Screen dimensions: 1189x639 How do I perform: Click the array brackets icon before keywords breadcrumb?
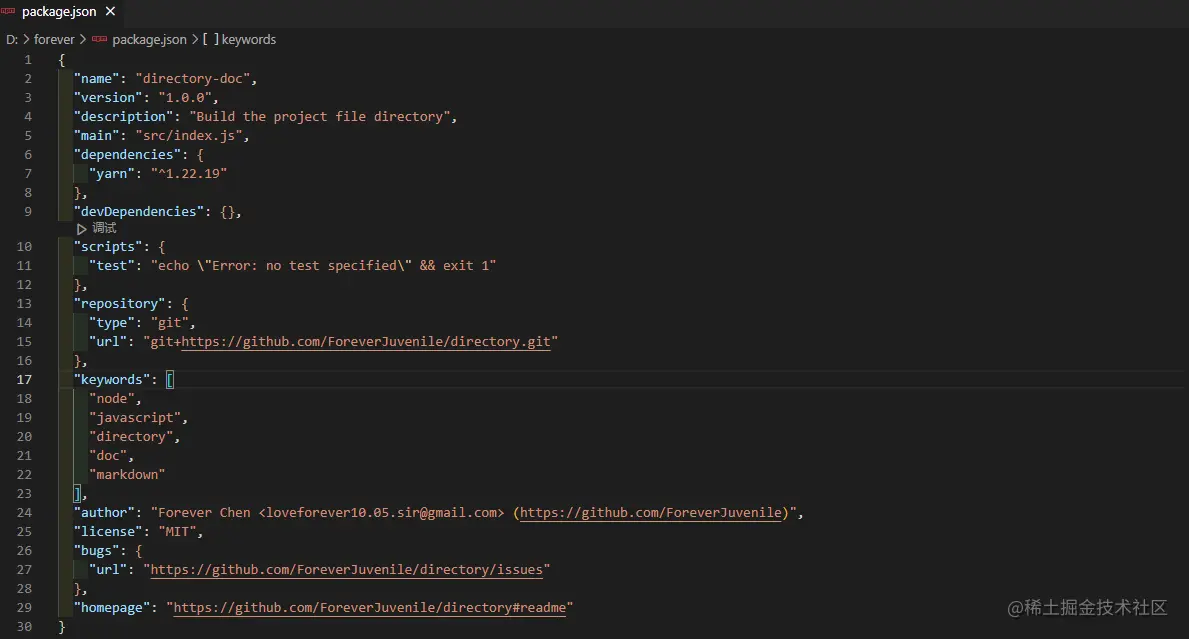[210, 40]
